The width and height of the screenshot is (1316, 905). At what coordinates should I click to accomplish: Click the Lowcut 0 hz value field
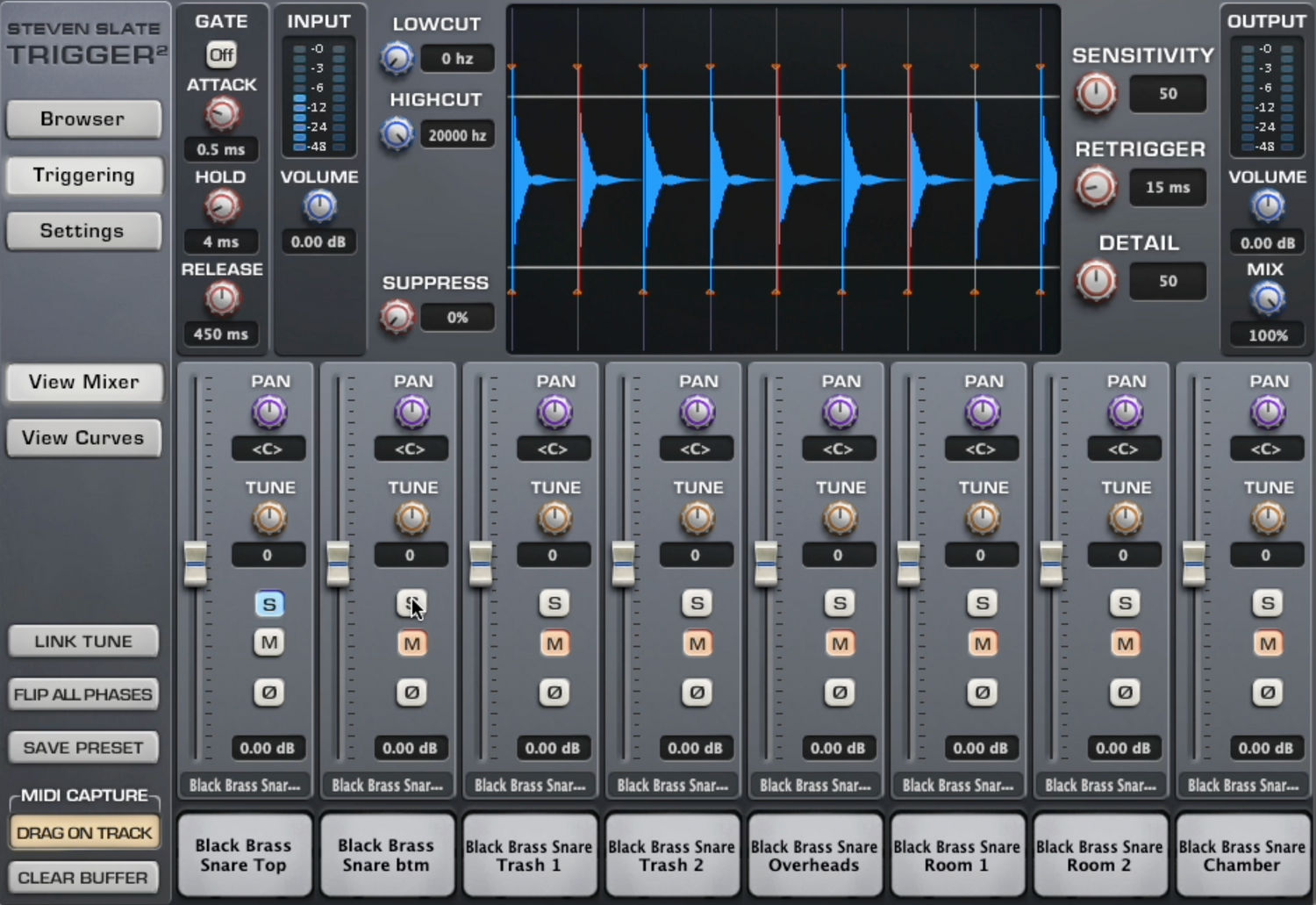pos(457,59)
